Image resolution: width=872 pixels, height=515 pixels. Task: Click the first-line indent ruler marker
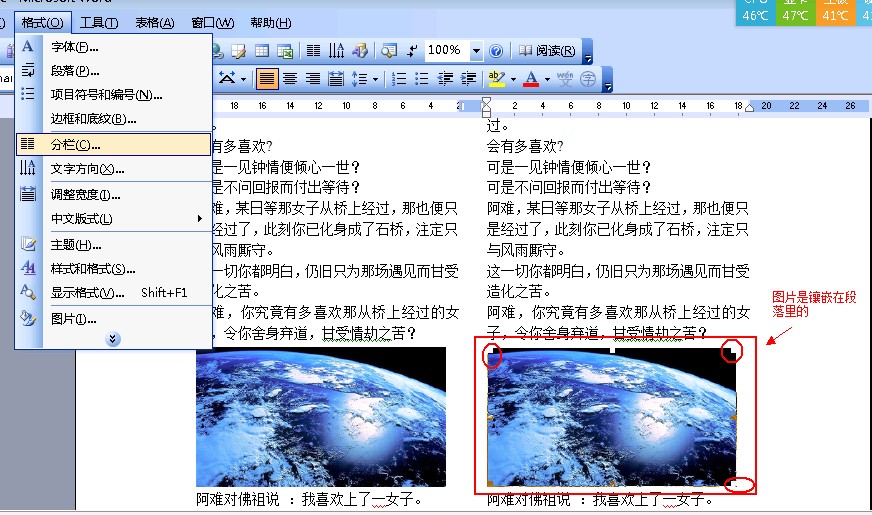pyautogui.click(x=485, y=101)
